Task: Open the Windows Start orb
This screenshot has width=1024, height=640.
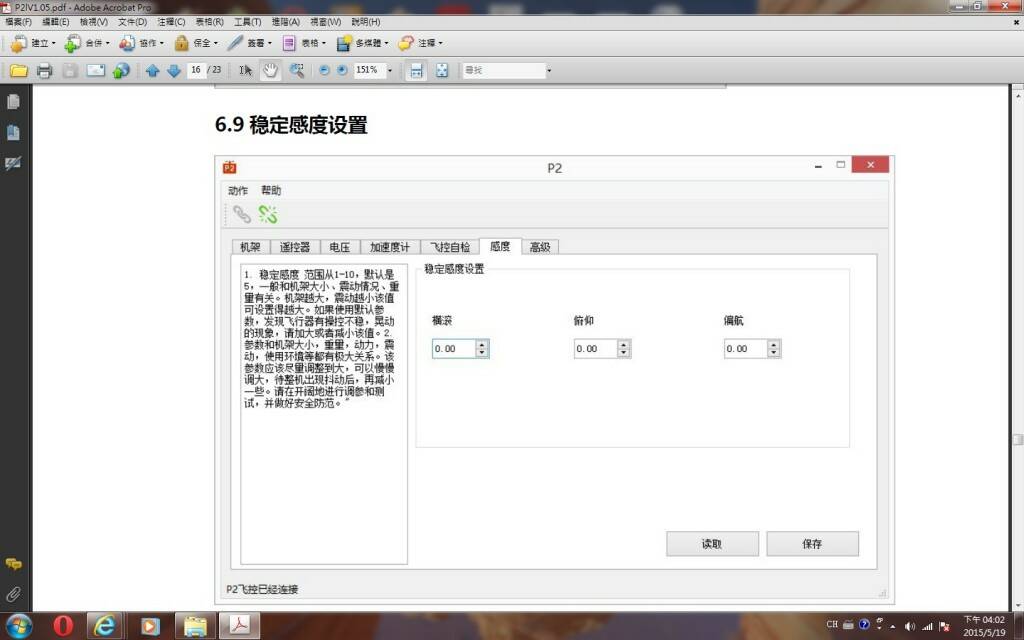Action: pos(18,626)
